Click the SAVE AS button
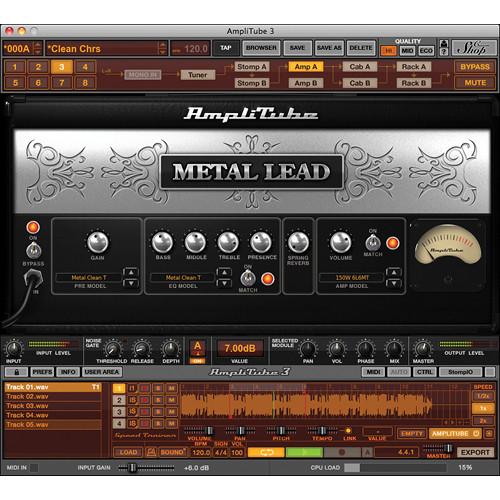 pyautogui.click(x=329, y=48)
